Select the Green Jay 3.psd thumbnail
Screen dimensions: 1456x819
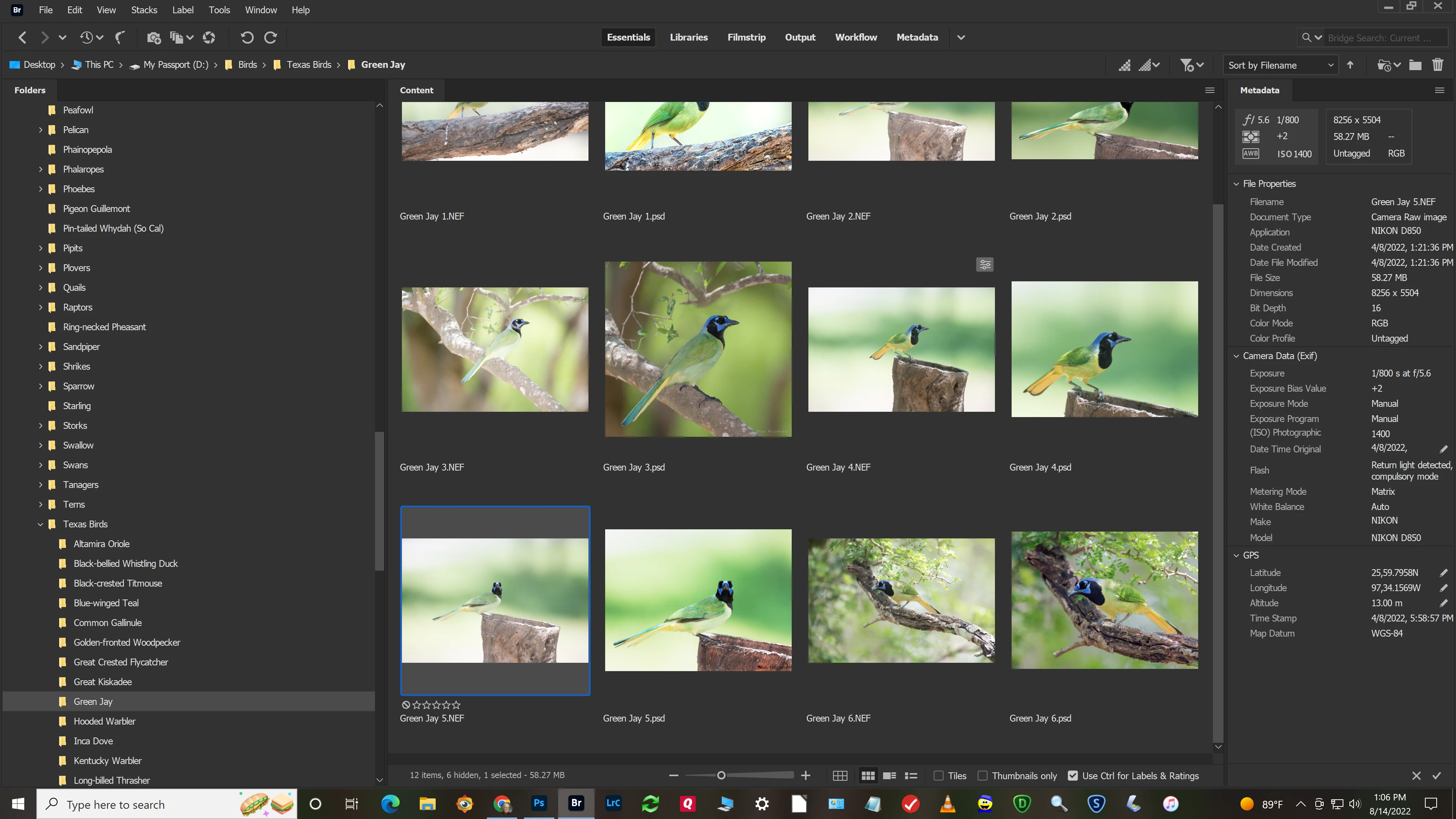698,349
